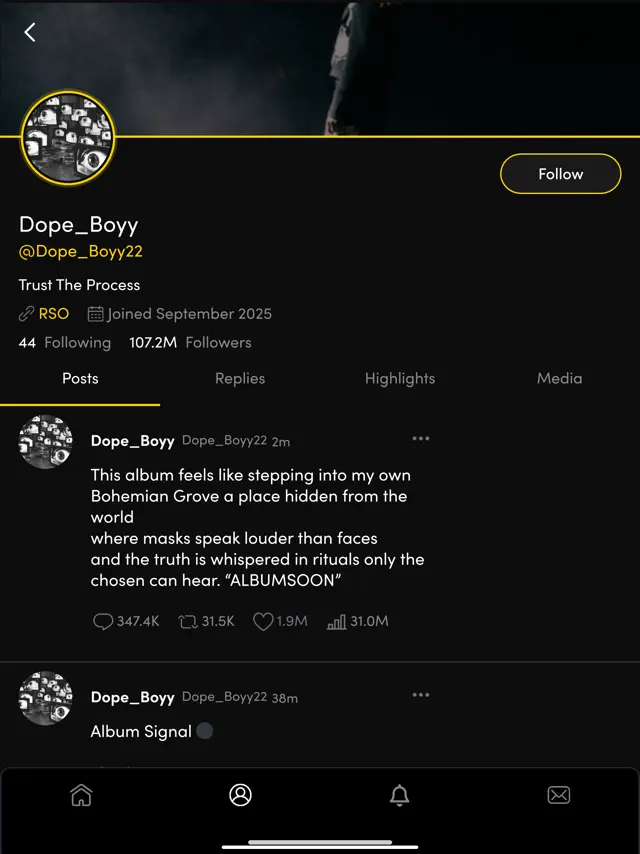The image size is (640, 854).
Task: Open the Home feed icon
Action: pos(81,795)
